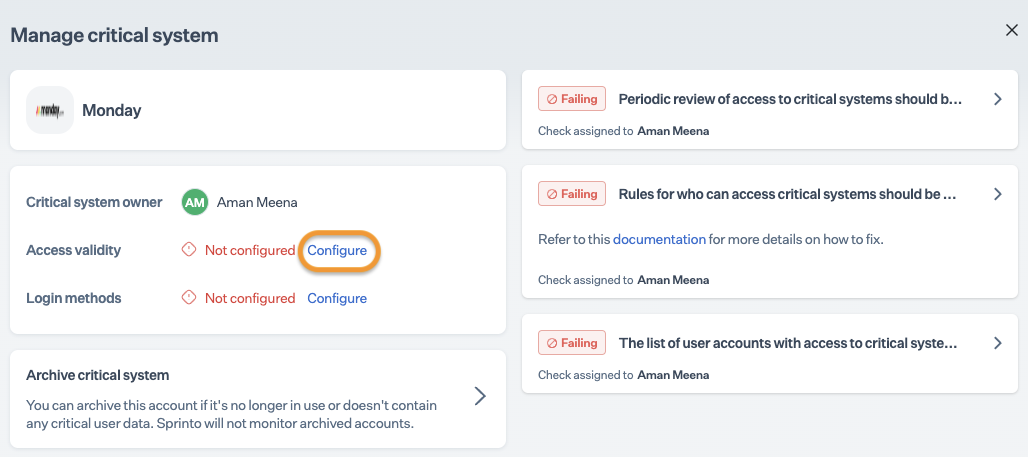Select "The list of user accounts" check title
This screenshot has width=1028, height=457.
[788, 343]
